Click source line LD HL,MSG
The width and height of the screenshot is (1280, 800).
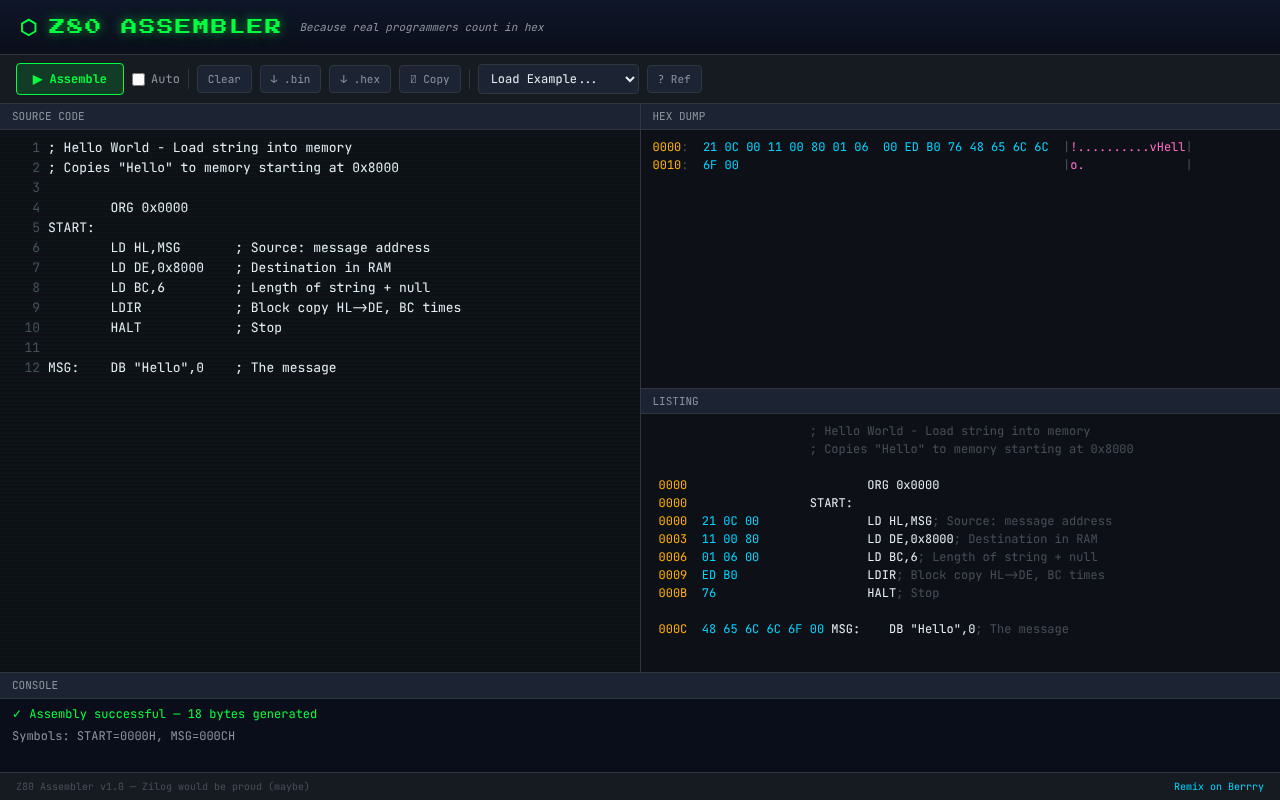[x=146, y=248]
